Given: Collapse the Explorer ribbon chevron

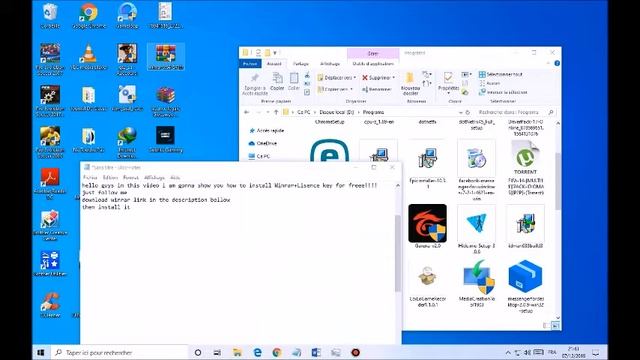Looking at the screenshot, I should tap(548, 63).
